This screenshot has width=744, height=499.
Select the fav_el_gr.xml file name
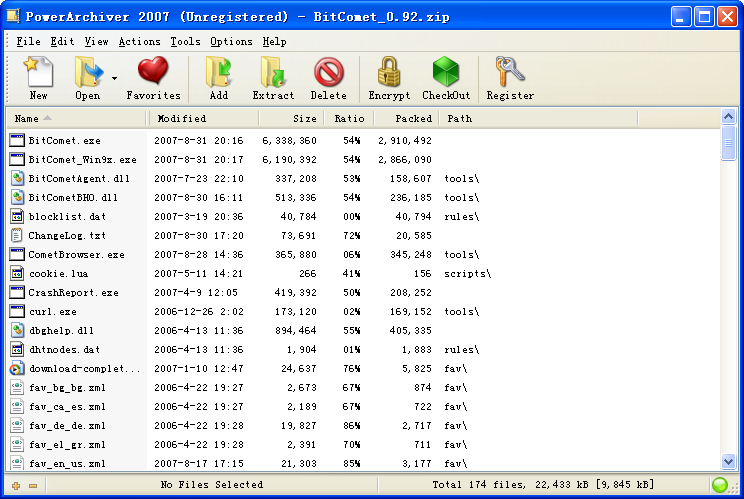[x=67, y=445]
